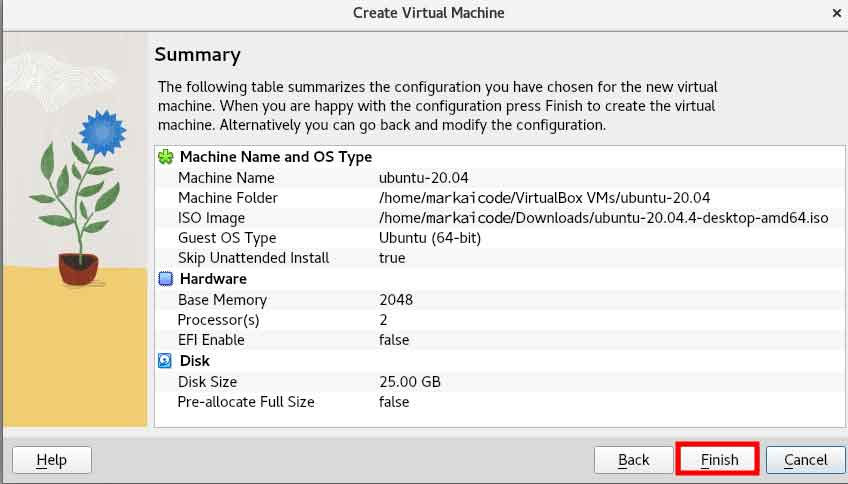Image resolution: width=848 pixels, height=484 pixels.
Task: Click the Create Virtual Machine title bar text
Action: (429, 13)
